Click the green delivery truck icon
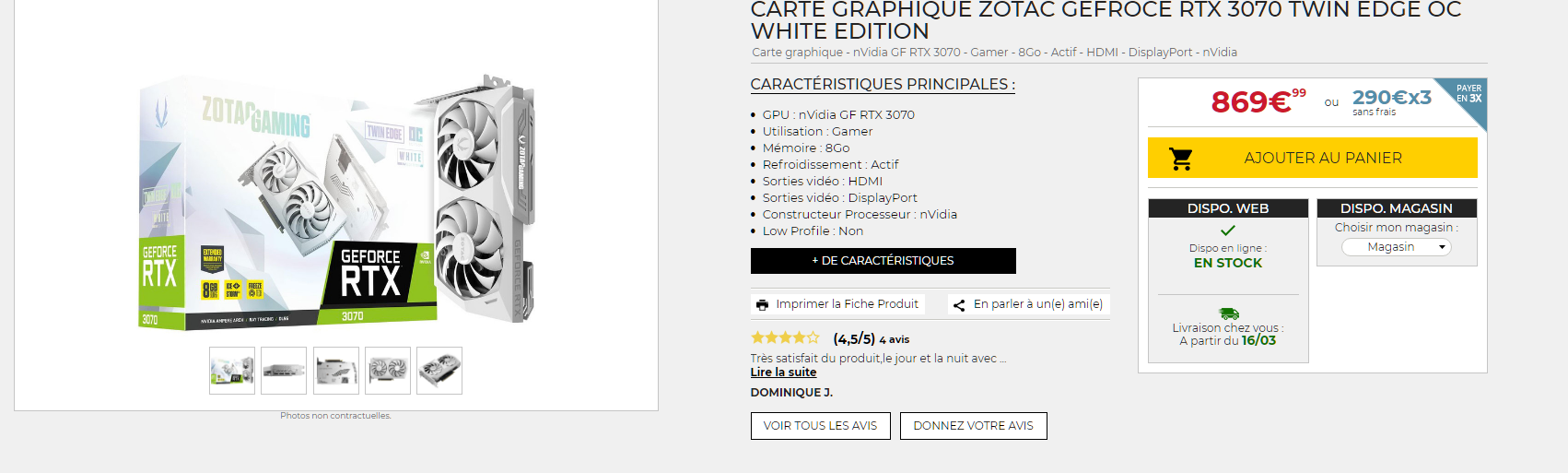 coord(1228,313)
